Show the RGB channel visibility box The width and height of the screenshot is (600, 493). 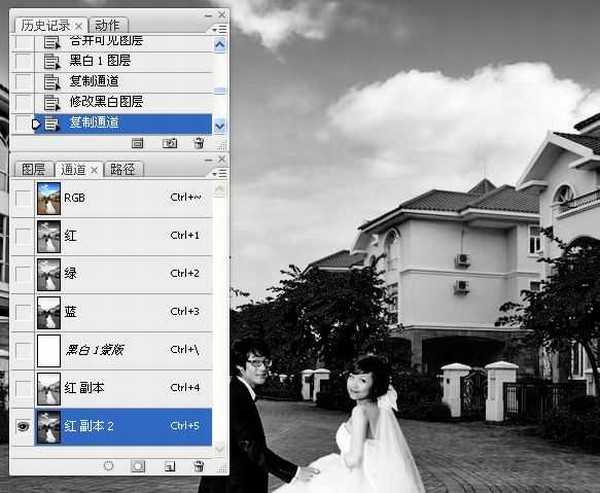coord(22,198)
